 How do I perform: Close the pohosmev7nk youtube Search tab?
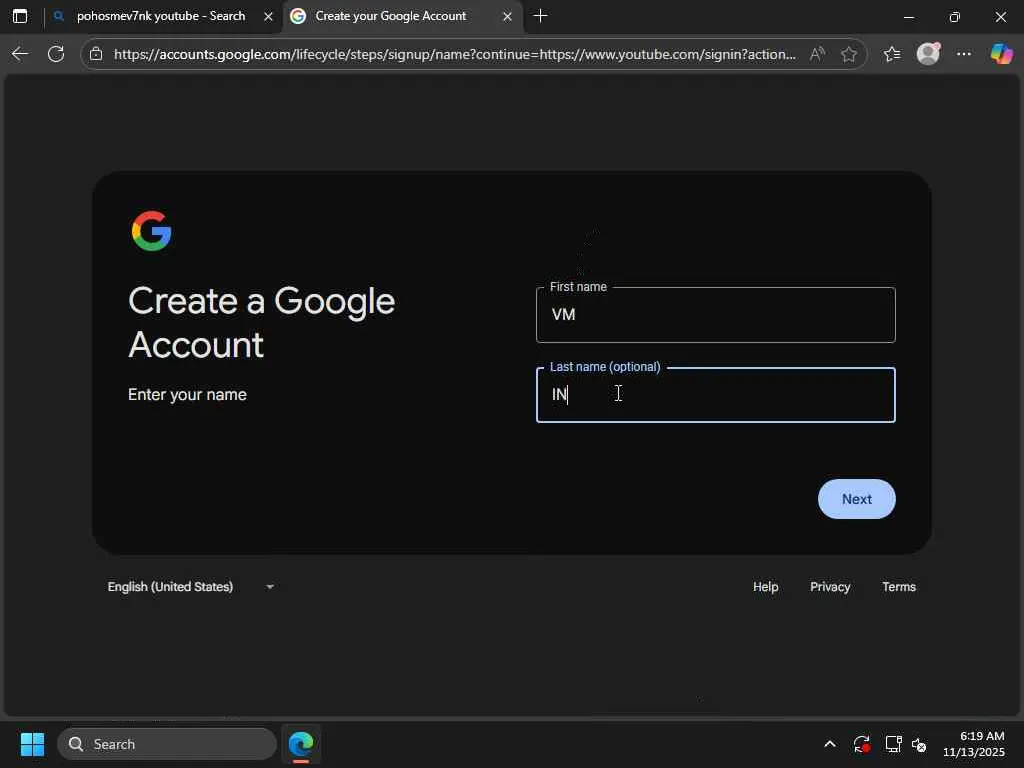pyautogui.click(x=268, y=16)
